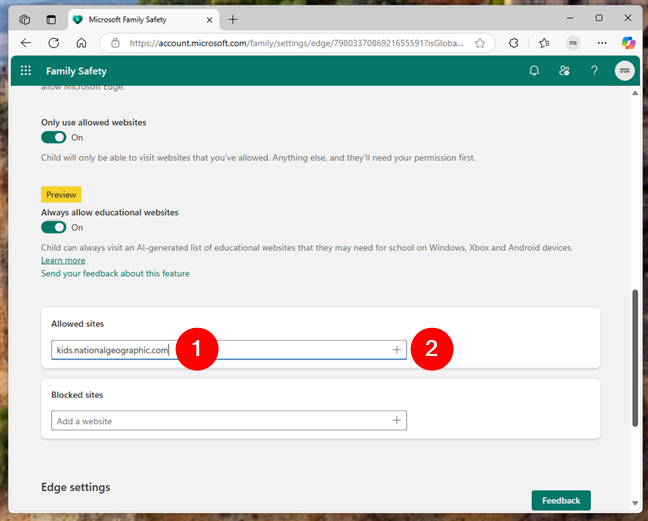This screenshot has height=521, width=648.
Task: Refresh the current page
Action: point(53,43)
